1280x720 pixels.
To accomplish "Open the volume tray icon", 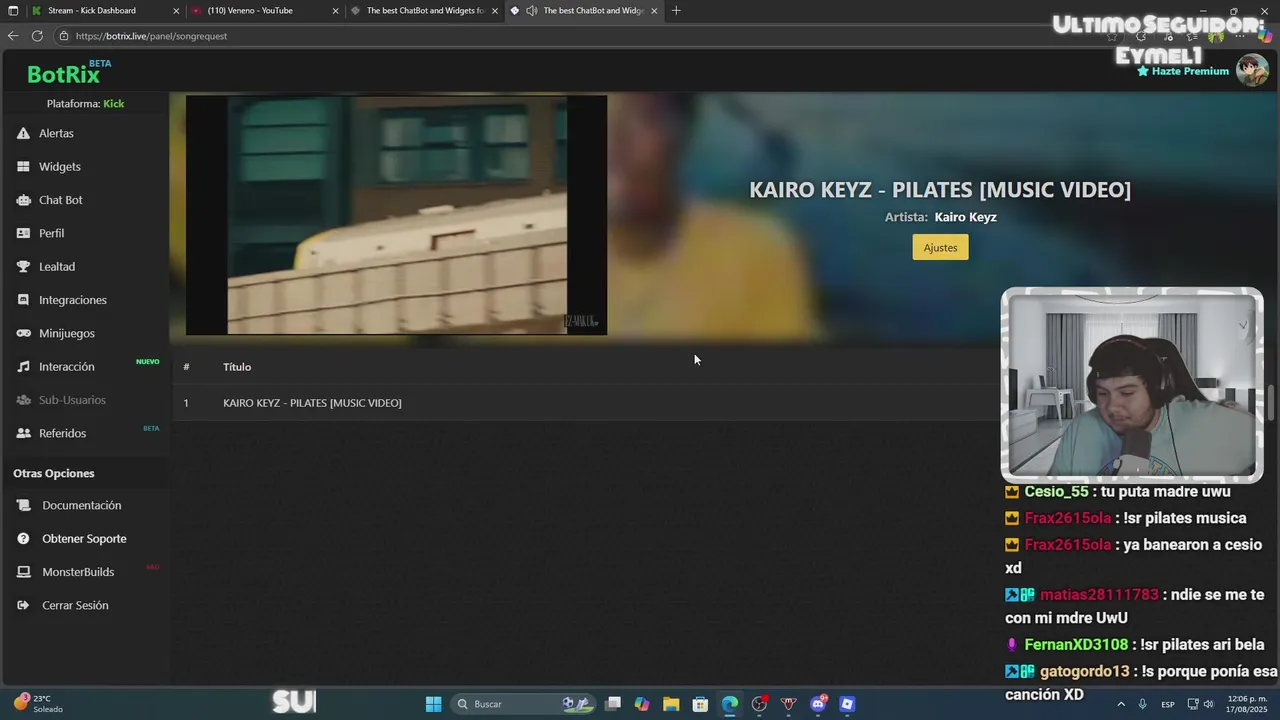I will (1208, 704).
